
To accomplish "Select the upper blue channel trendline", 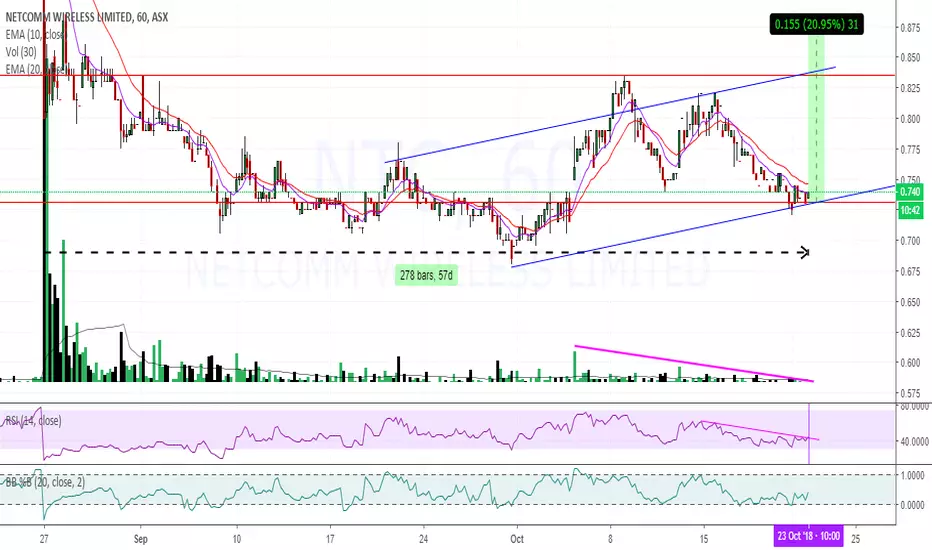I will pos(610,114).
